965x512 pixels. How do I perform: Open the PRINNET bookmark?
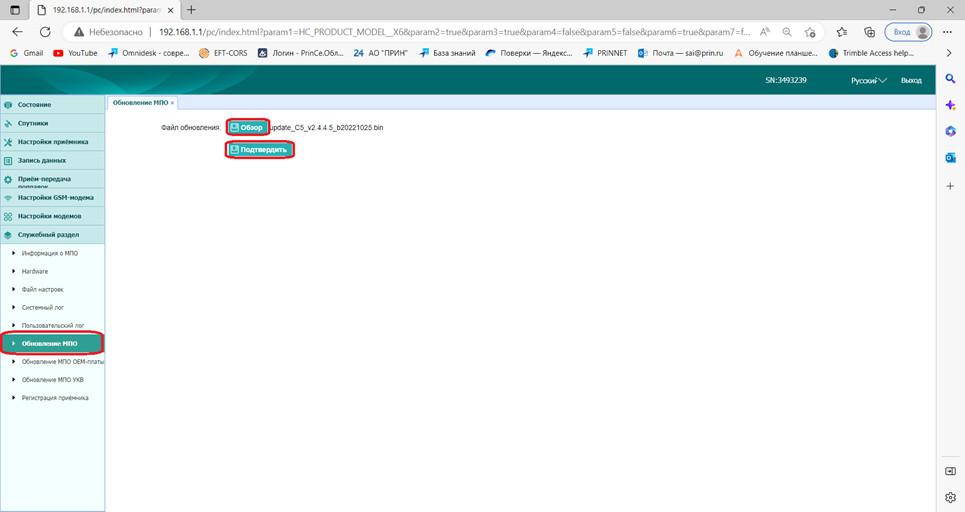[605, 54]
